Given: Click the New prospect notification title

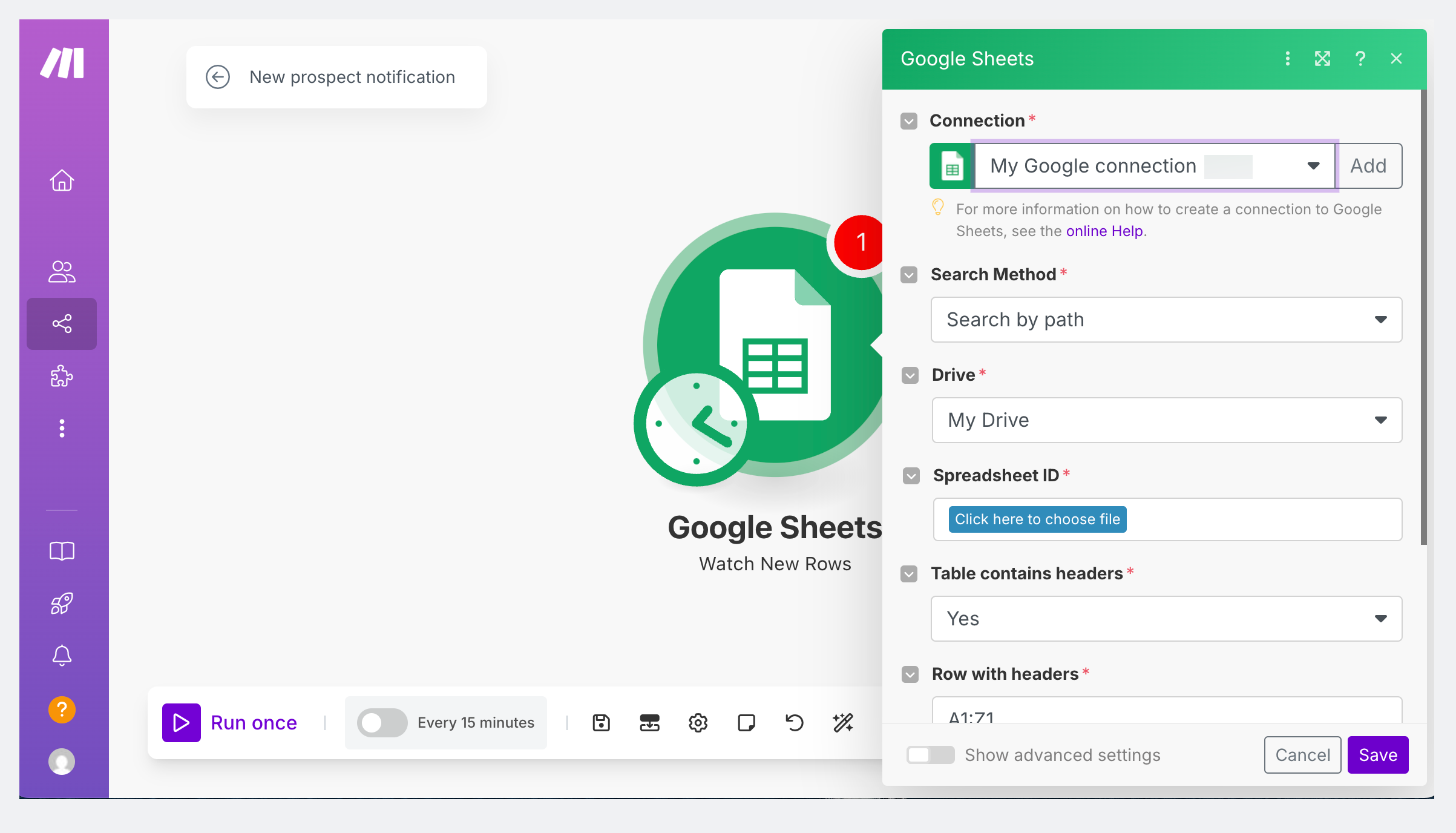Looking at the screenshot, I should [x=352, y=77].
